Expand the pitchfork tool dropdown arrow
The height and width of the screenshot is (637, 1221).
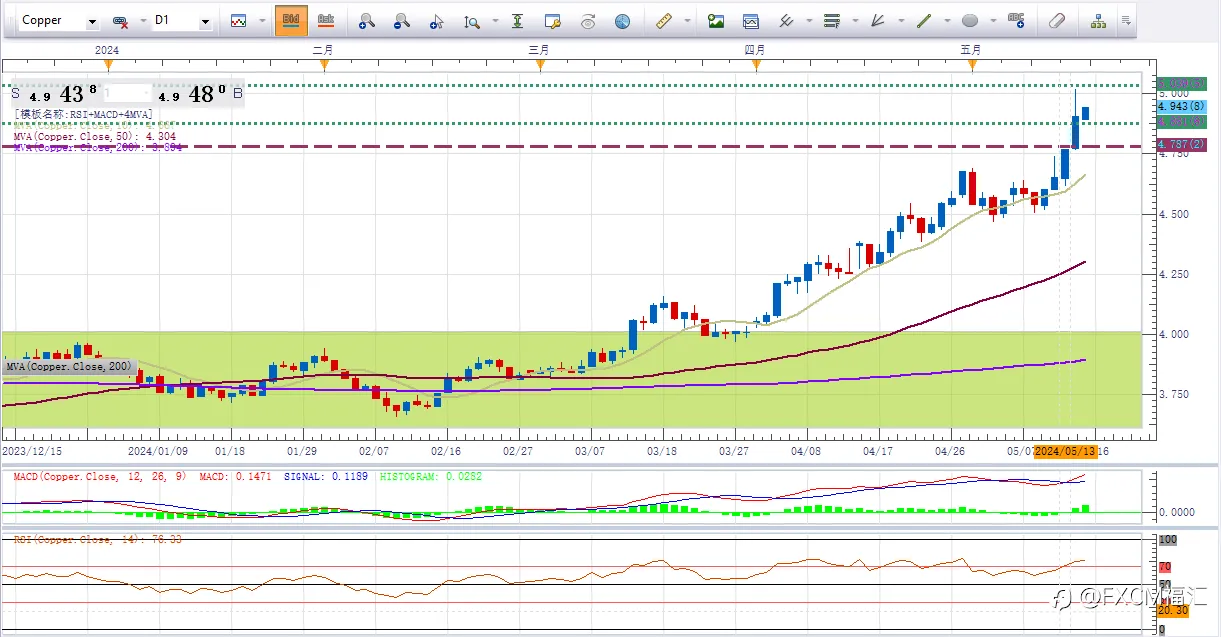click(808, 21)
